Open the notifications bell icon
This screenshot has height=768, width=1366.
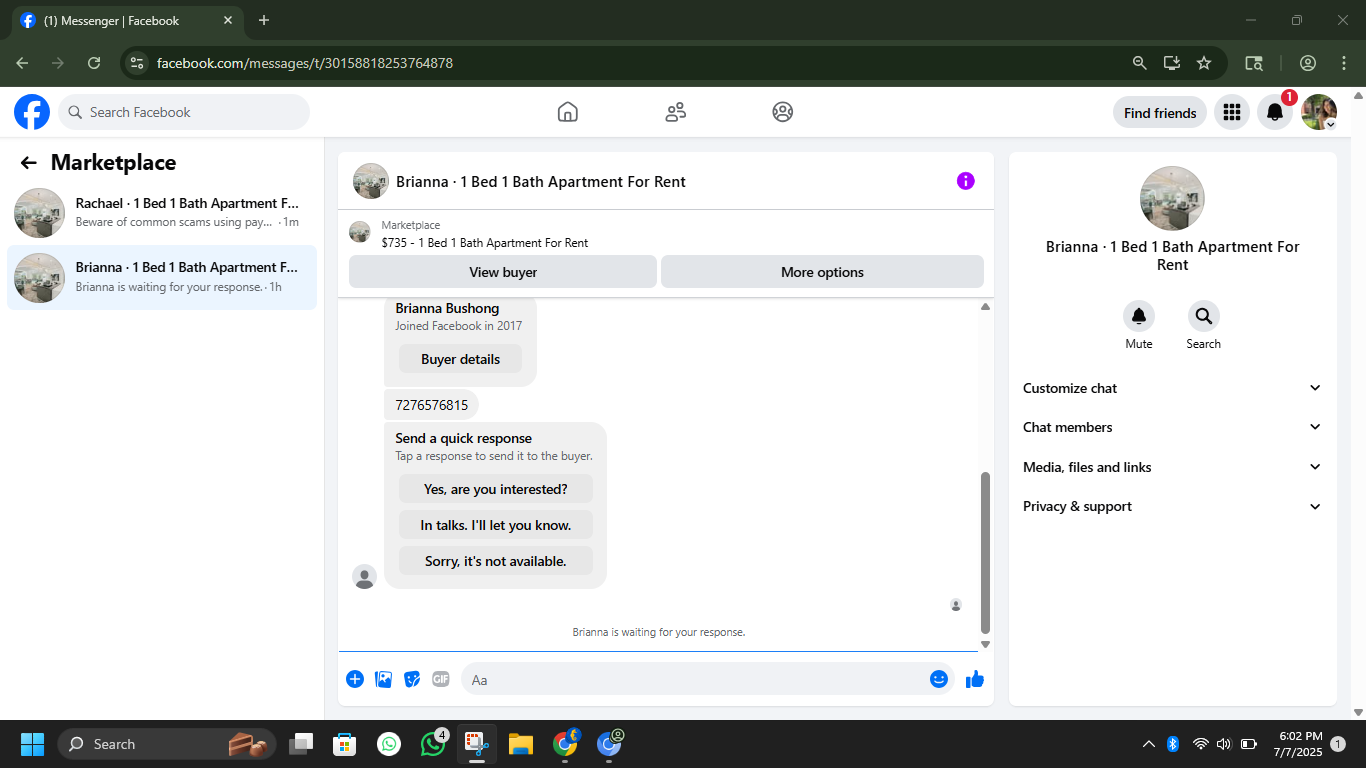pyautogui.click(x=1275, y=112)
